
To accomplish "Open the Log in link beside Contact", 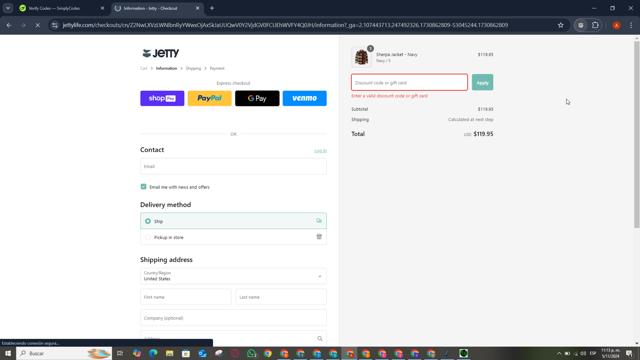I will click(320, 151).
